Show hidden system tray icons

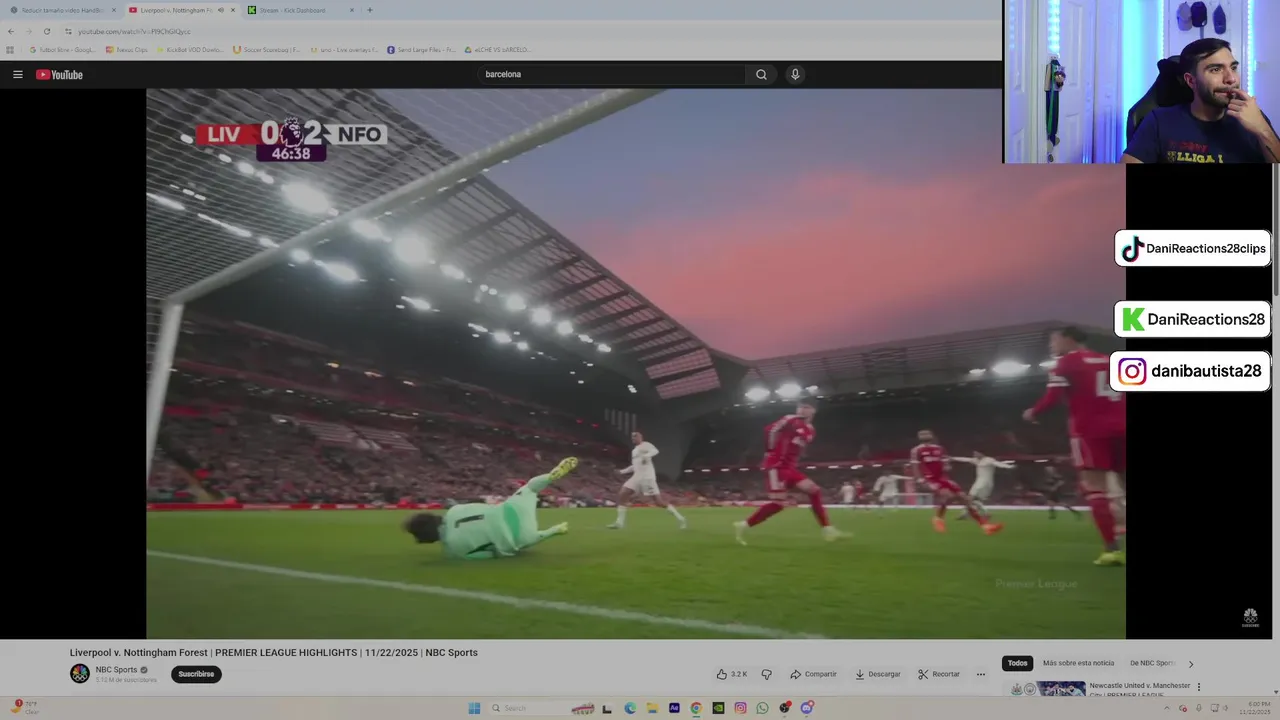pos(1167,708)
